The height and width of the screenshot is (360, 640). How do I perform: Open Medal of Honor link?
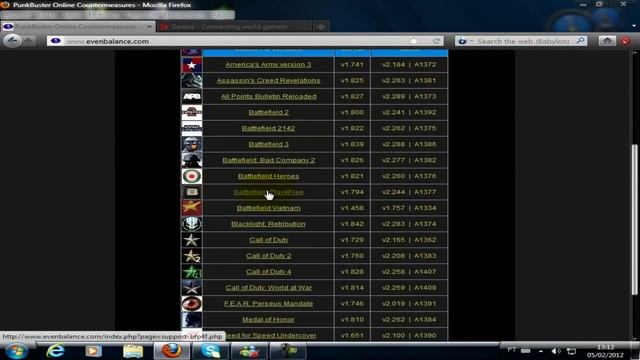pyautogui.click(x=268, y=319)
